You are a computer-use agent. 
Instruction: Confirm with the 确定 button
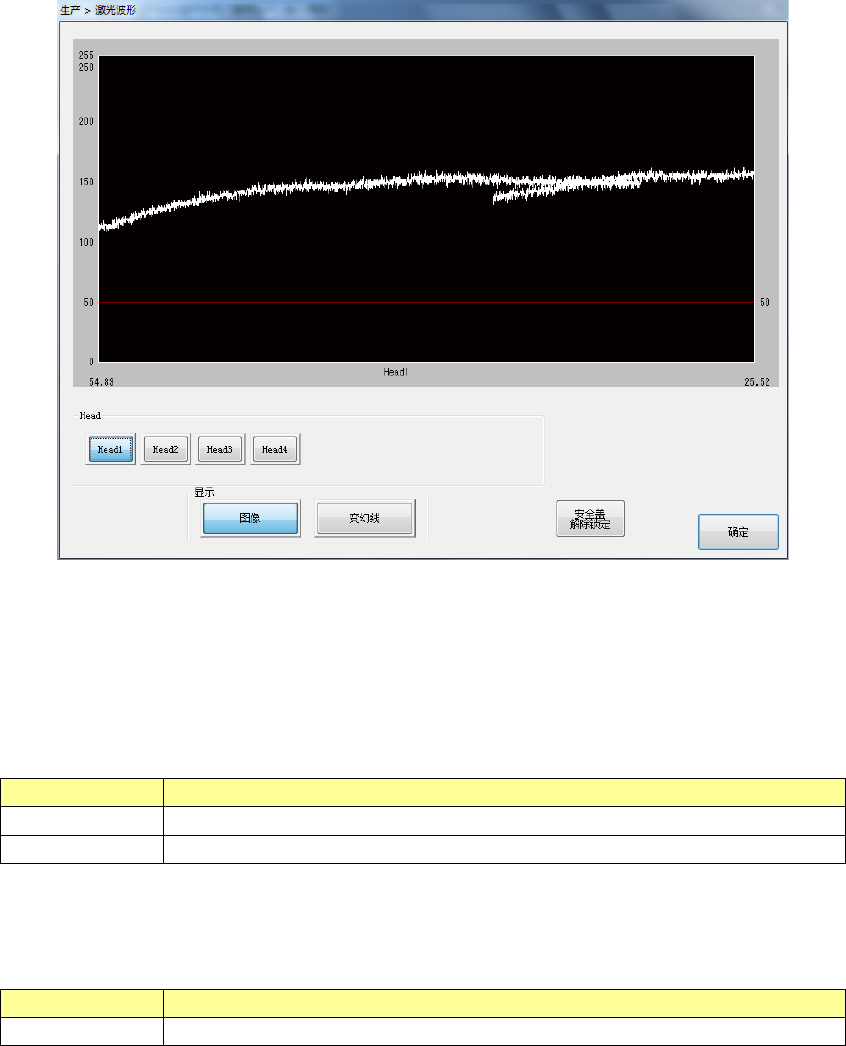738,532
